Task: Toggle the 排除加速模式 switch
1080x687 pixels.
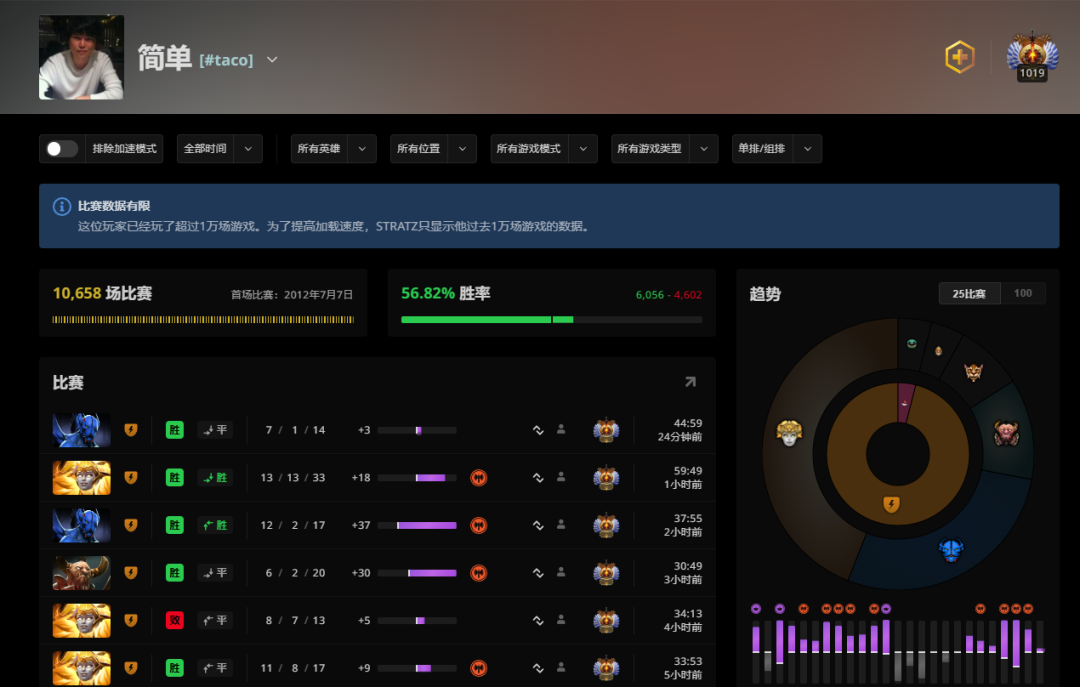Action: pos(62,149)
